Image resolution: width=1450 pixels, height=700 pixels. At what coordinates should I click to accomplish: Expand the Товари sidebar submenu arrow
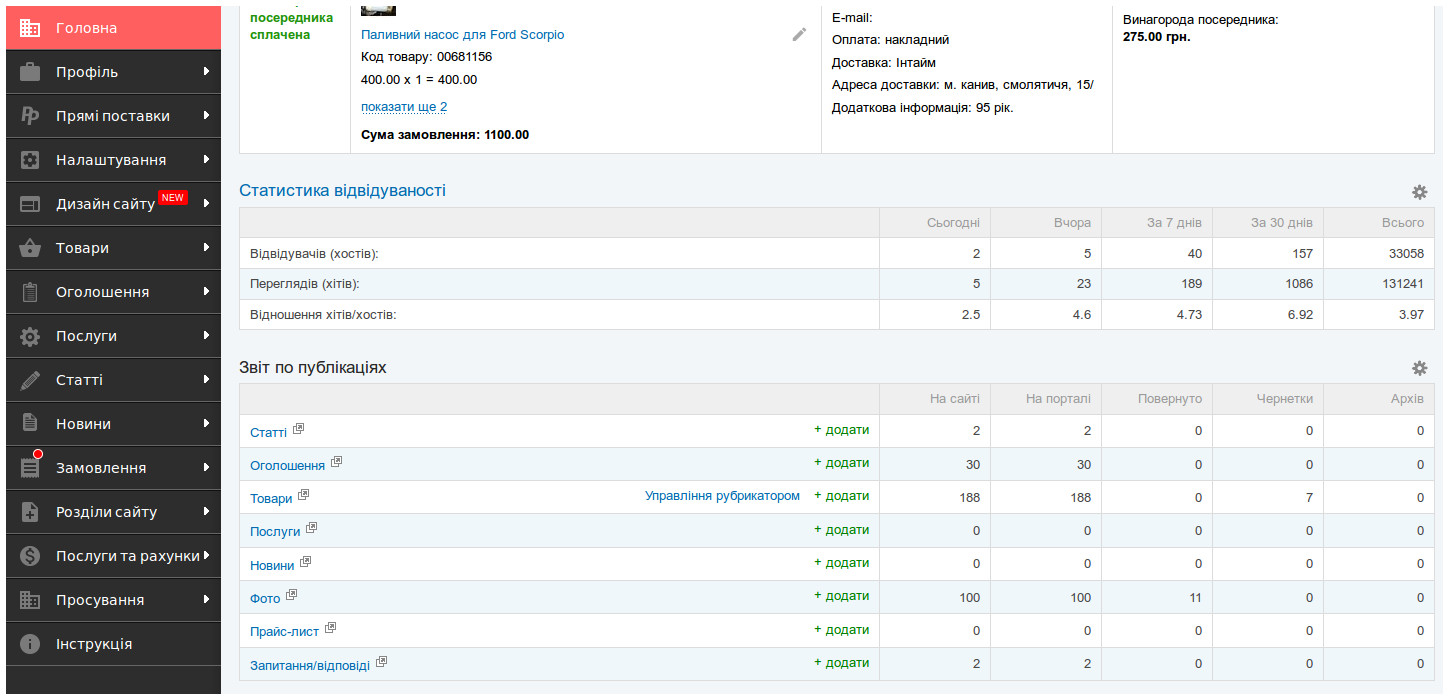pos(206,248)
